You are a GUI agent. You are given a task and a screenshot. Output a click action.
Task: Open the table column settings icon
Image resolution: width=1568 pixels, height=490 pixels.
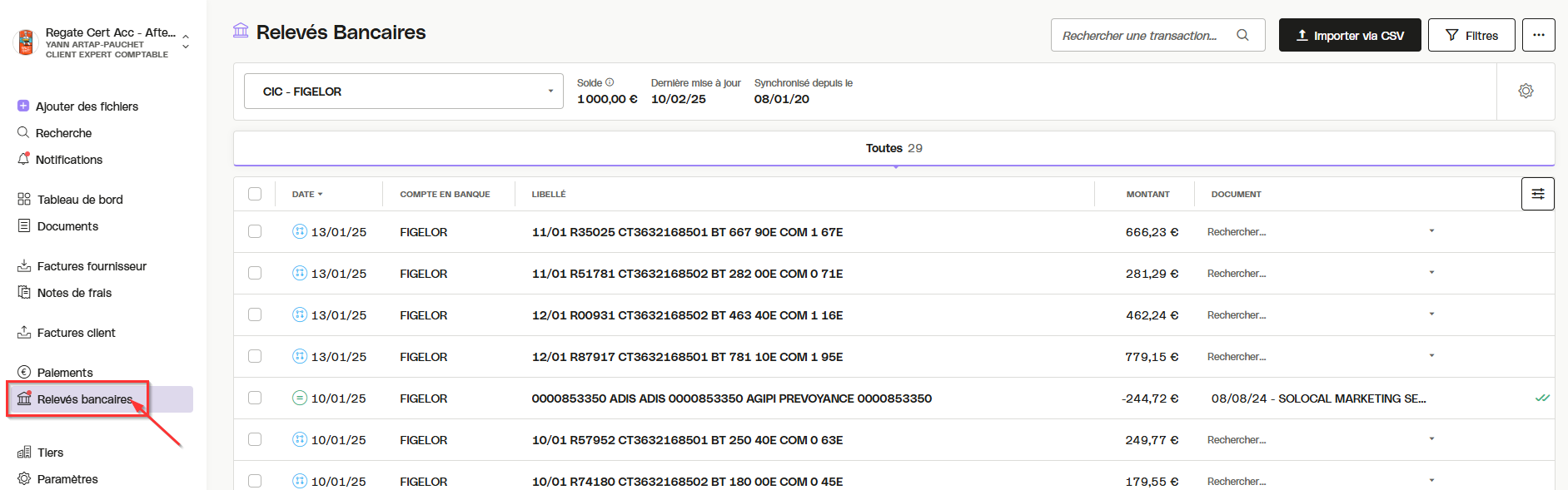point(1537,194)
